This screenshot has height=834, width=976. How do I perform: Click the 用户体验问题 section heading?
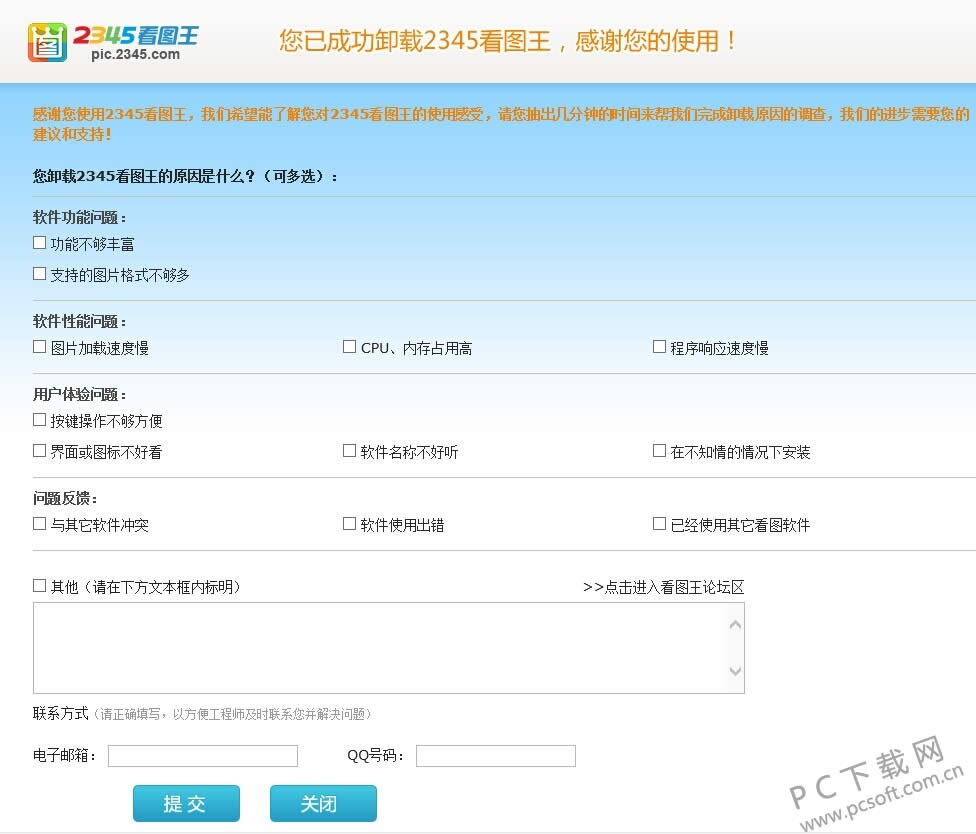click(x=79, y=394)
